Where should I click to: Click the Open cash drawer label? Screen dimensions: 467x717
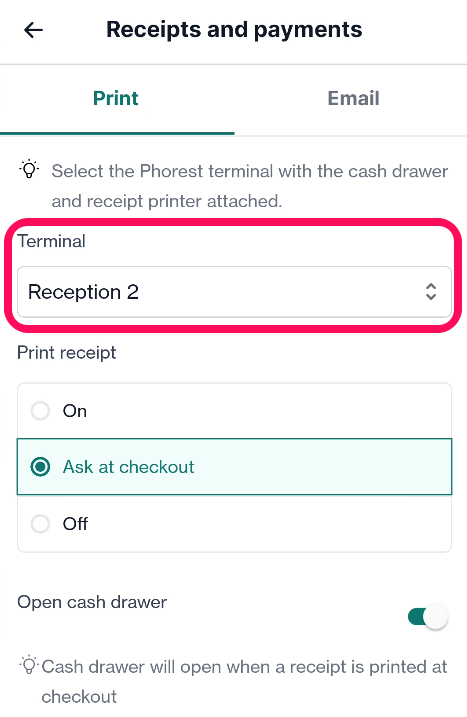(92, 602)
